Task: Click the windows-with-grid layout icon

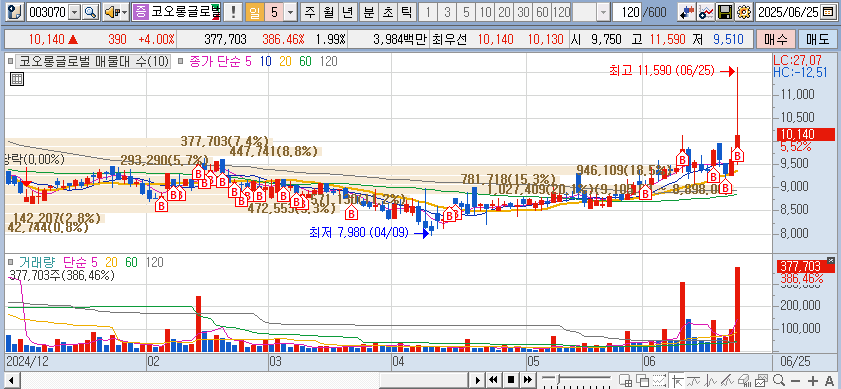Action: [x=625, y=380]
